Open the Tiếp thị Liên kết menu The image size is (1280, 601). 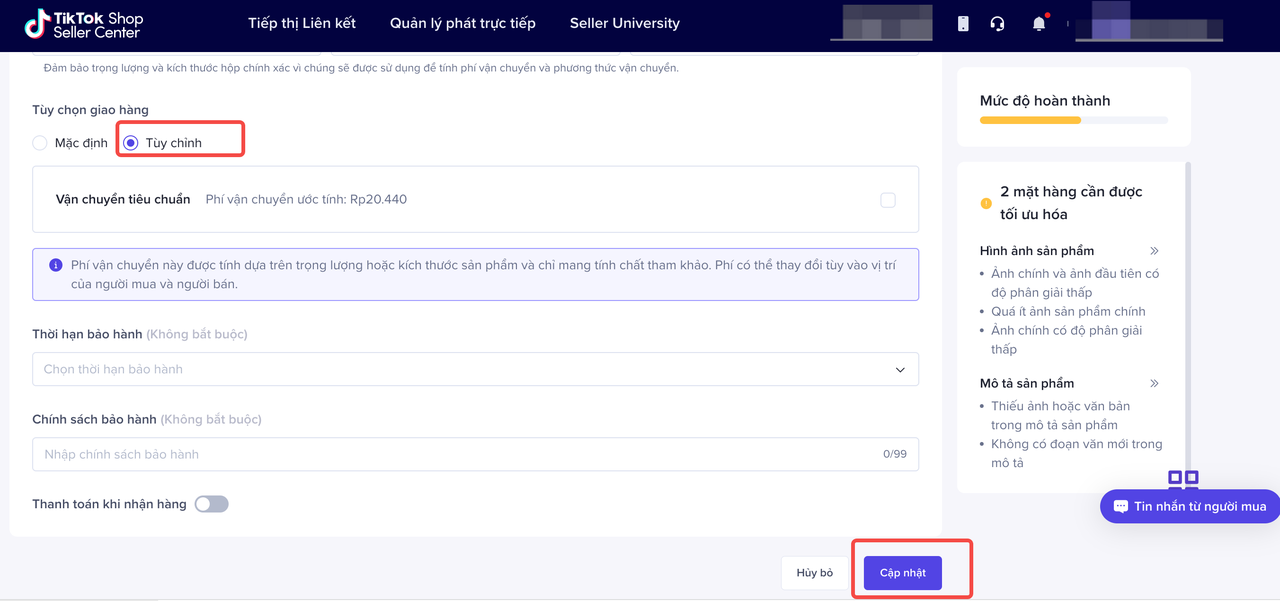click(x=302, y=23)
